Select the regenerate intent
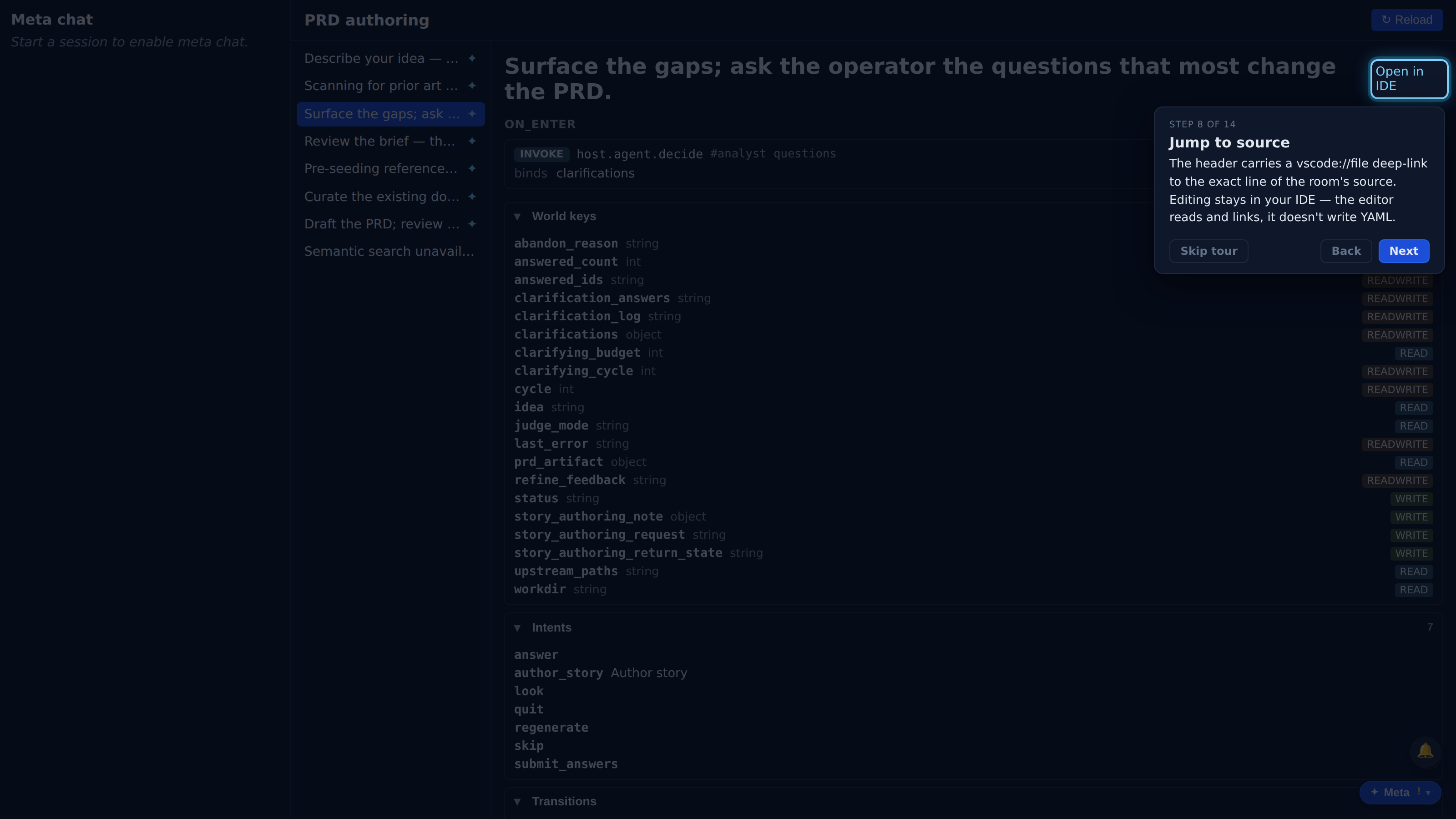This screenshot has width=1456, height=819. click(551, 728)
